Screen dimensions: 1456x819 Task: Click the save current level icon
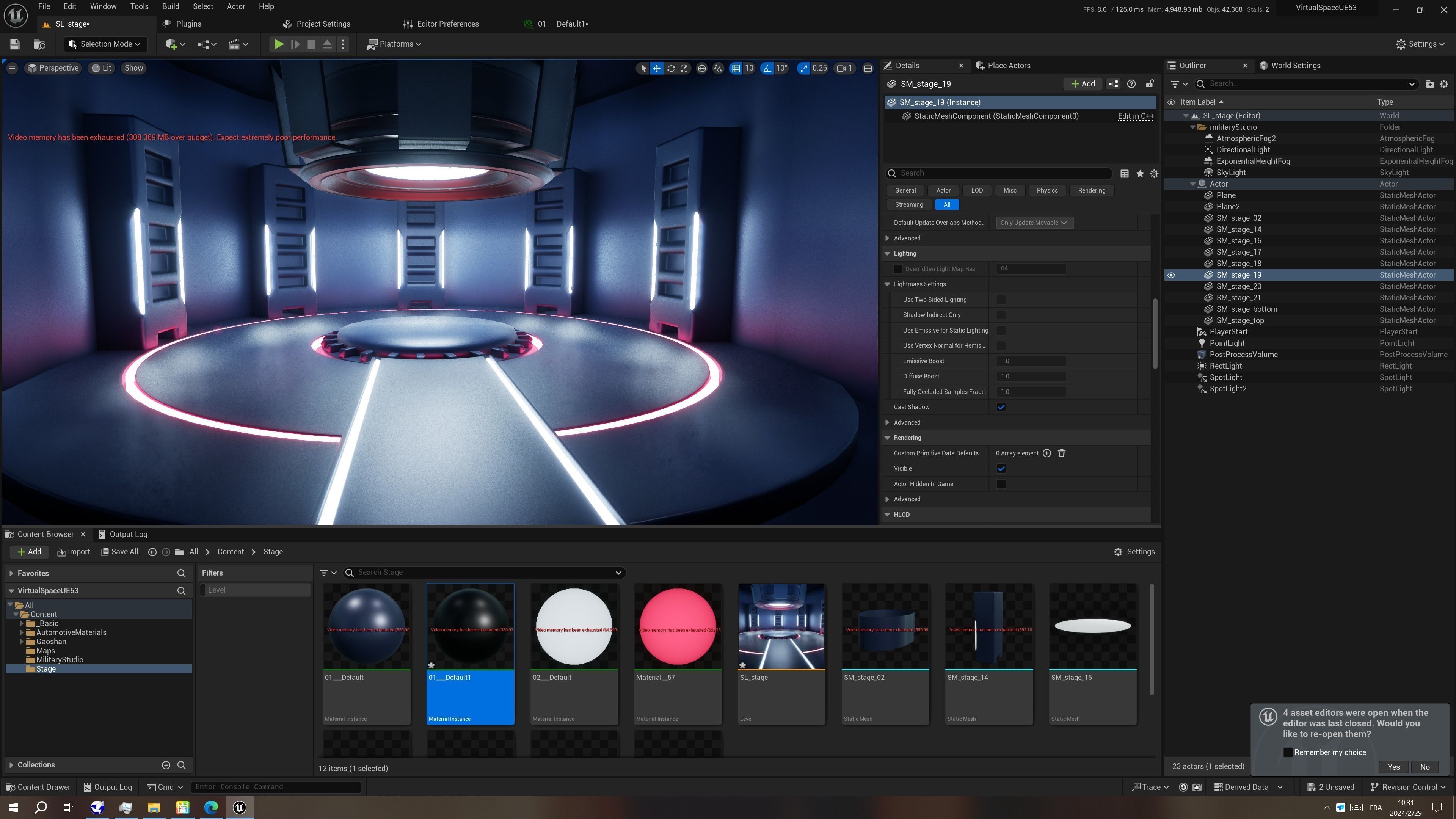click(x=15, y=44)
